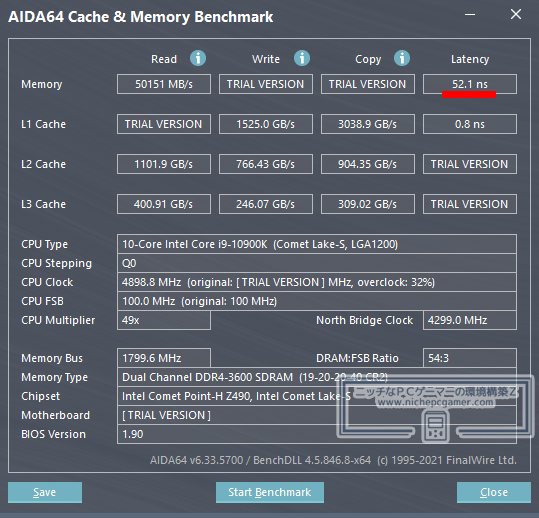Select the Memory read value 50151 MB/s
Image resolution: width=539 pixels, height=518 pixels.
(x=164, y=84)
